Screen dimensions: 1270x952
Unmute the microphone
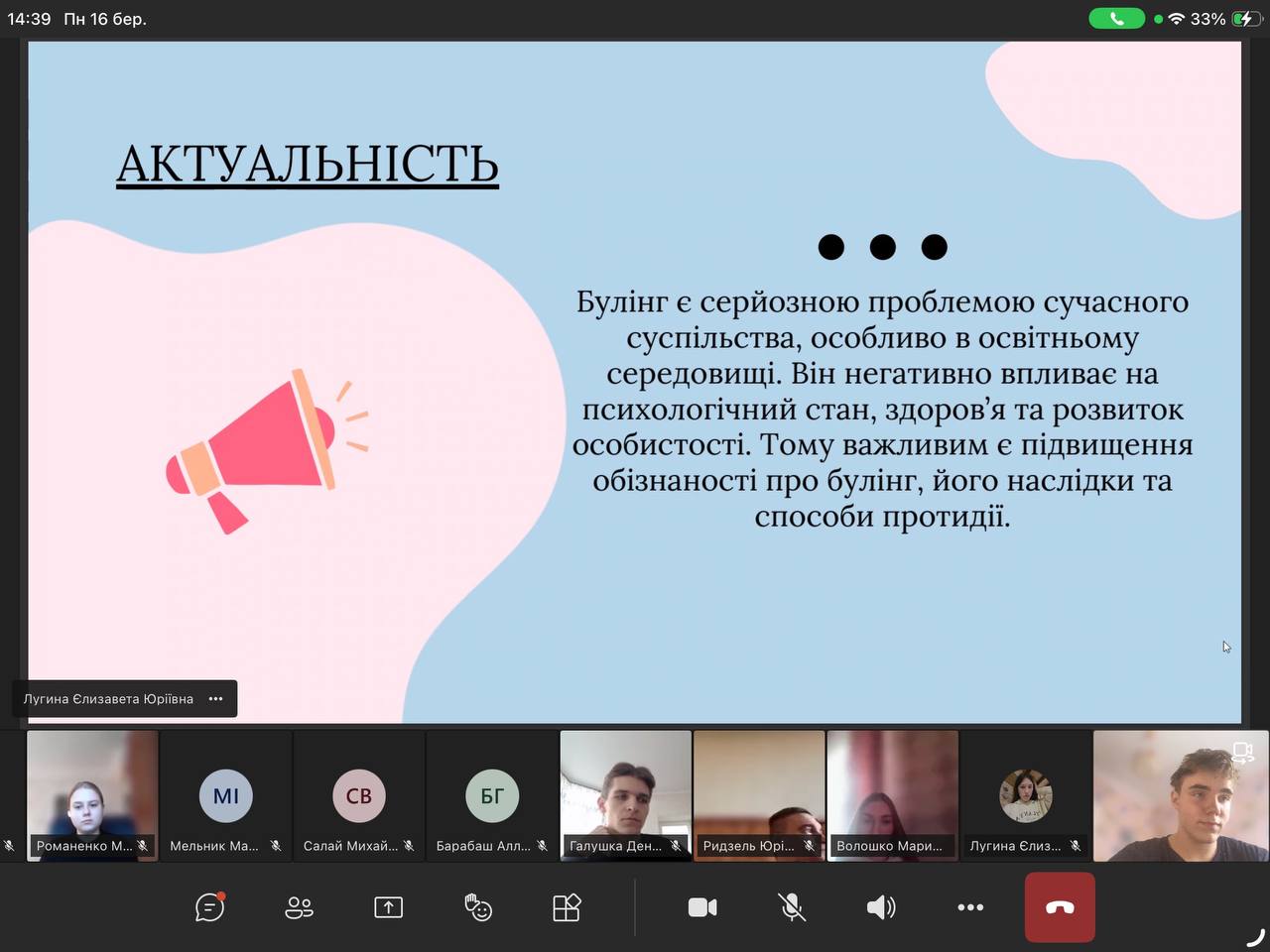791,907
